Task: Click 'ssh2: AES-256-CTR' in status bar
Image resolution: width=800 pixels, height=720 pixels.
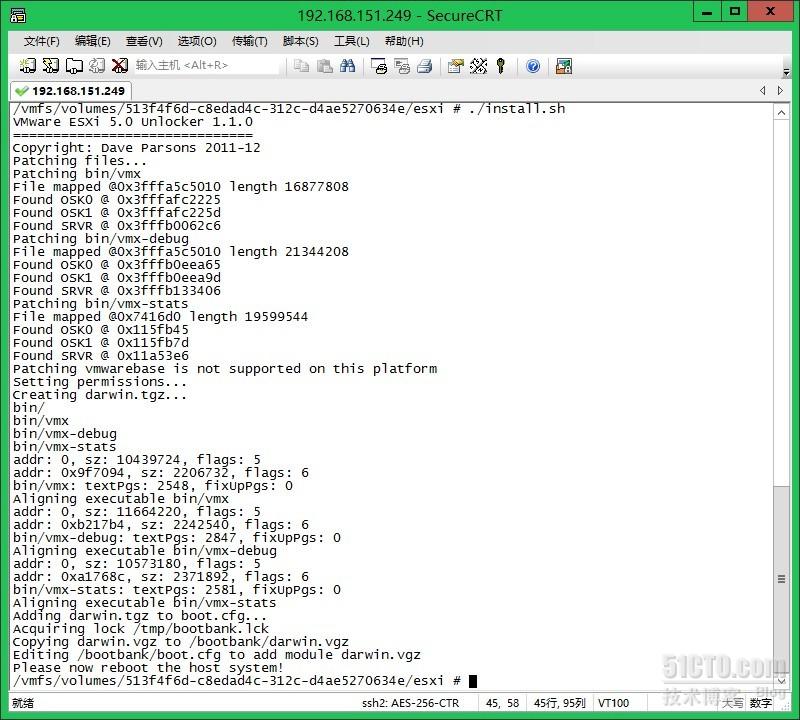Action: coord(411,703)
